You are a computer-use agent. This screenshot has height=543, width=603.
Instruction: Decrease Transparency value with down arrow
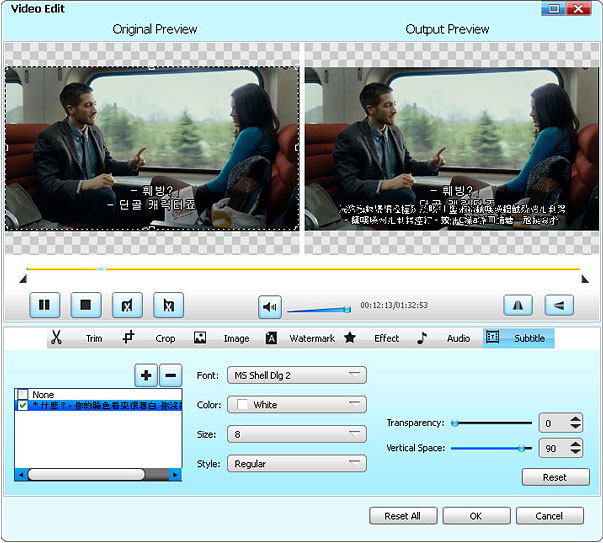point(575,426)
